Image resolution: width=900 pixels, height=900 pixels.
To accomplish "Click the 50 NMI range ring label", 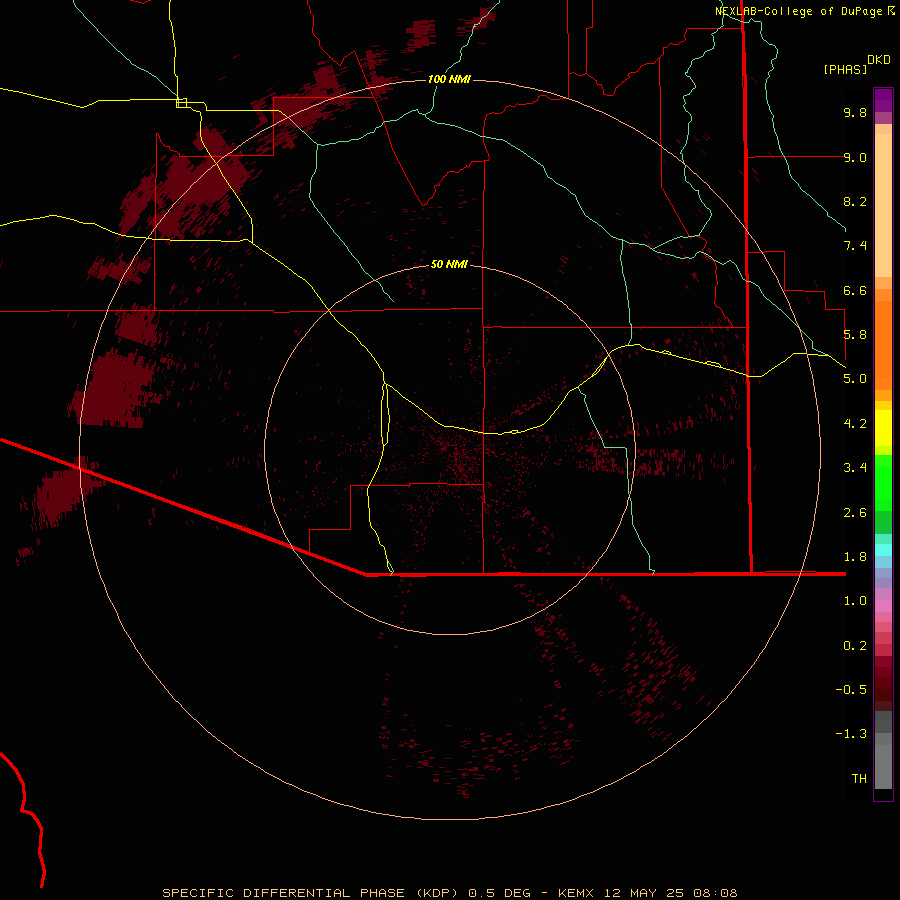I will pyautogui.click(x=449, y=264).
